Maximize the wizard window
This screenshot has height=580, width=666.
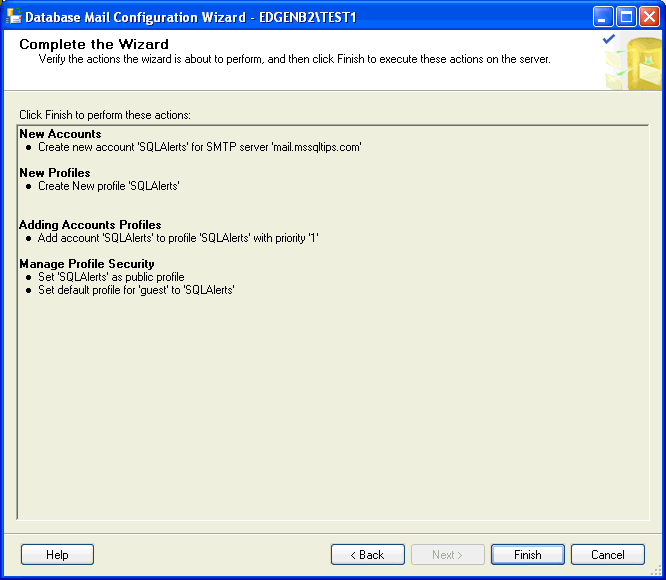[x=627, y=17]
